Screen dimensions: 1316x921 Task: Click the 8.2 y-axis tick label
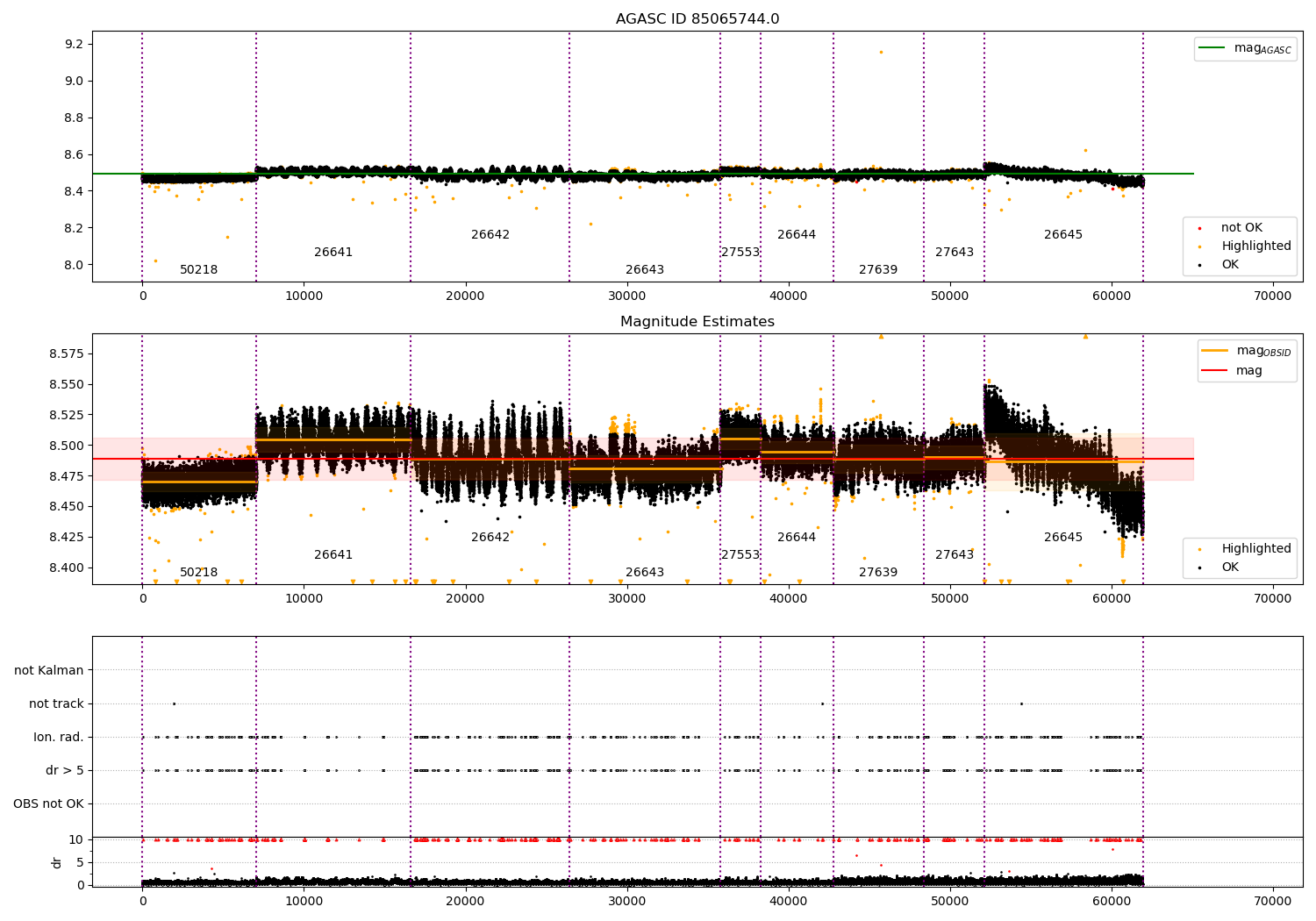click(75, 229)
